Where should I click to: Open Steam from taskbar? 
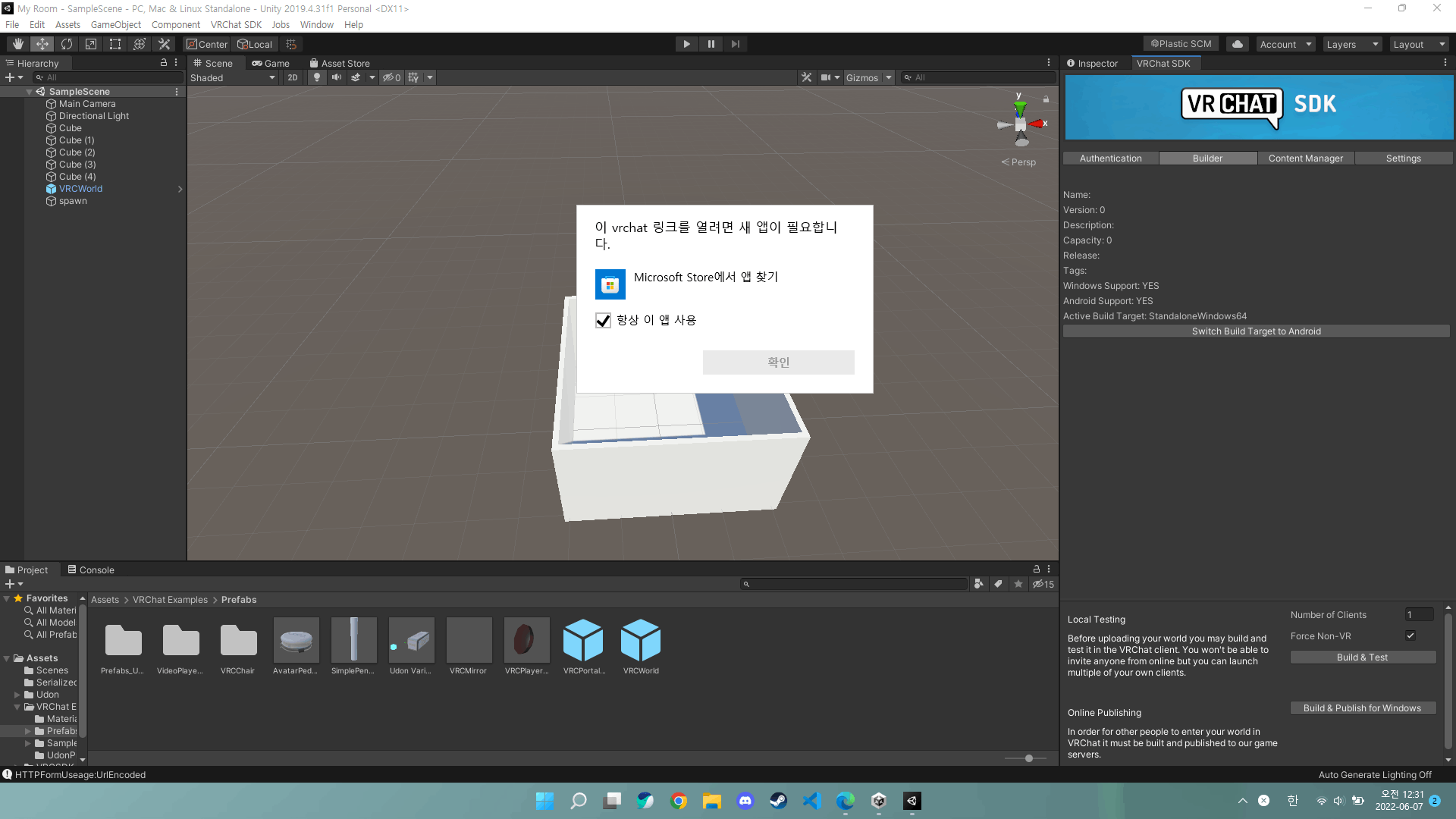(x=778, y=801)
